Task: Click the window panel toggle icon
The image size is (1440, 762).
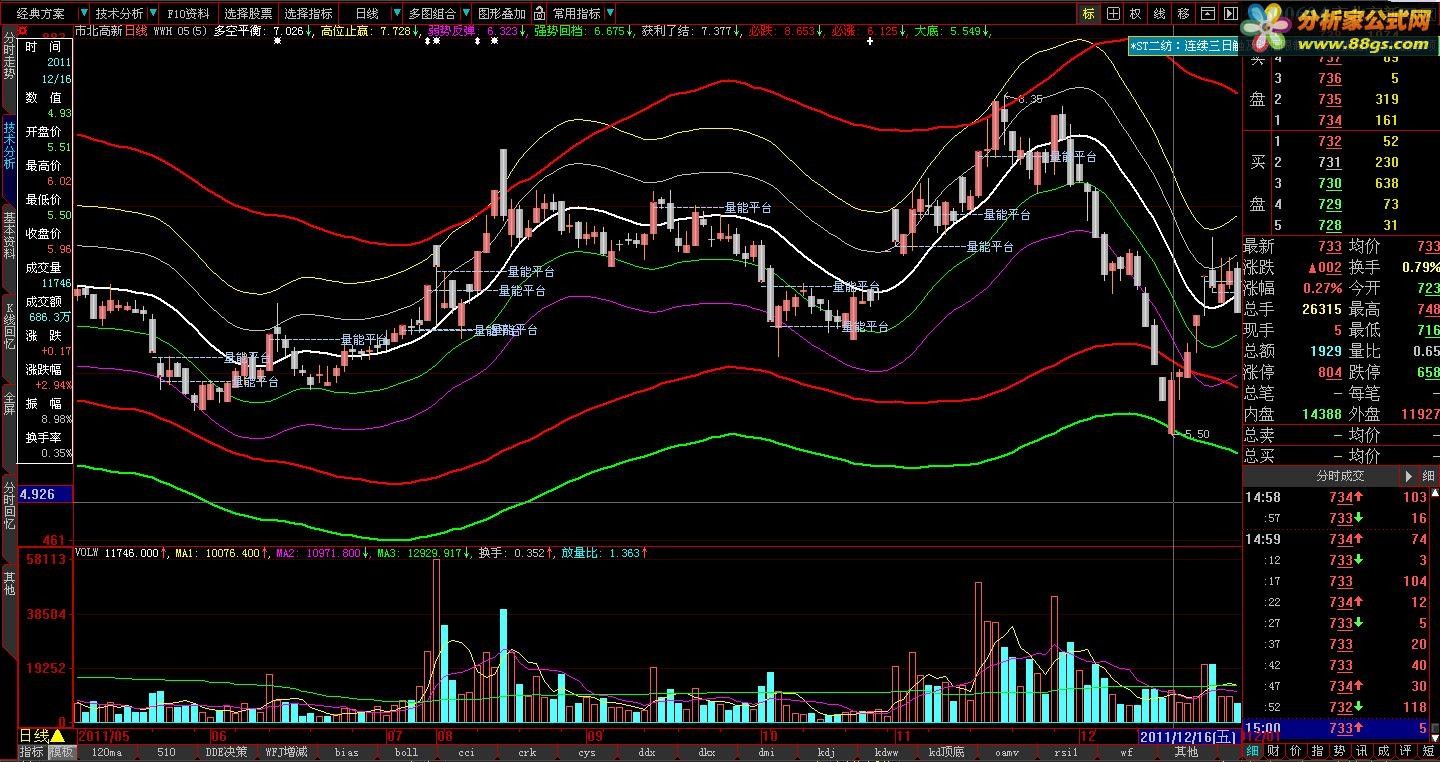Action: pos(1206,14)
